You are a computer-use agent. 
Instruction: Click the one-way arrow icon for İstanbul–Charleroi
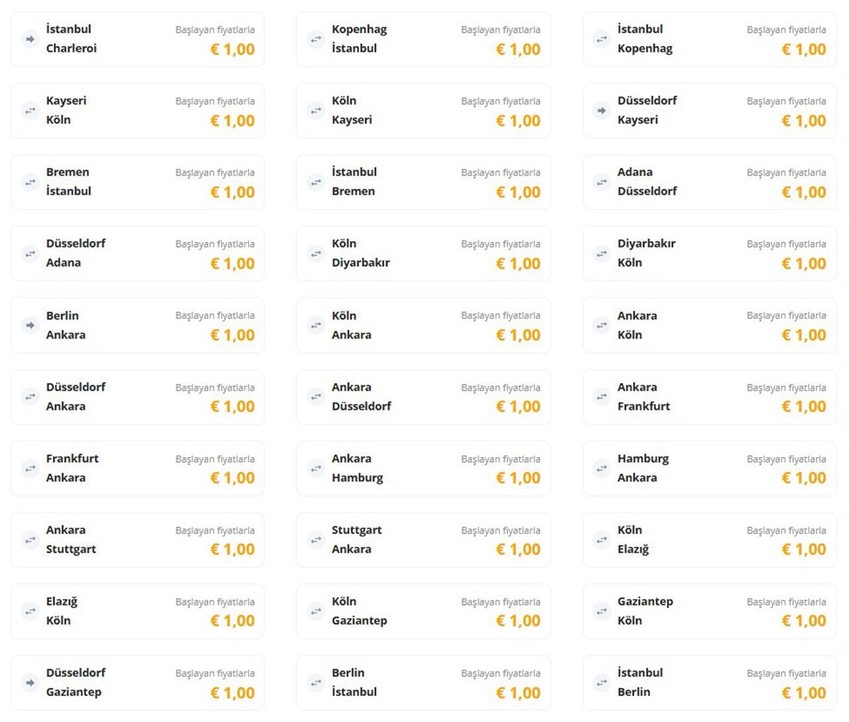(30, 39)
